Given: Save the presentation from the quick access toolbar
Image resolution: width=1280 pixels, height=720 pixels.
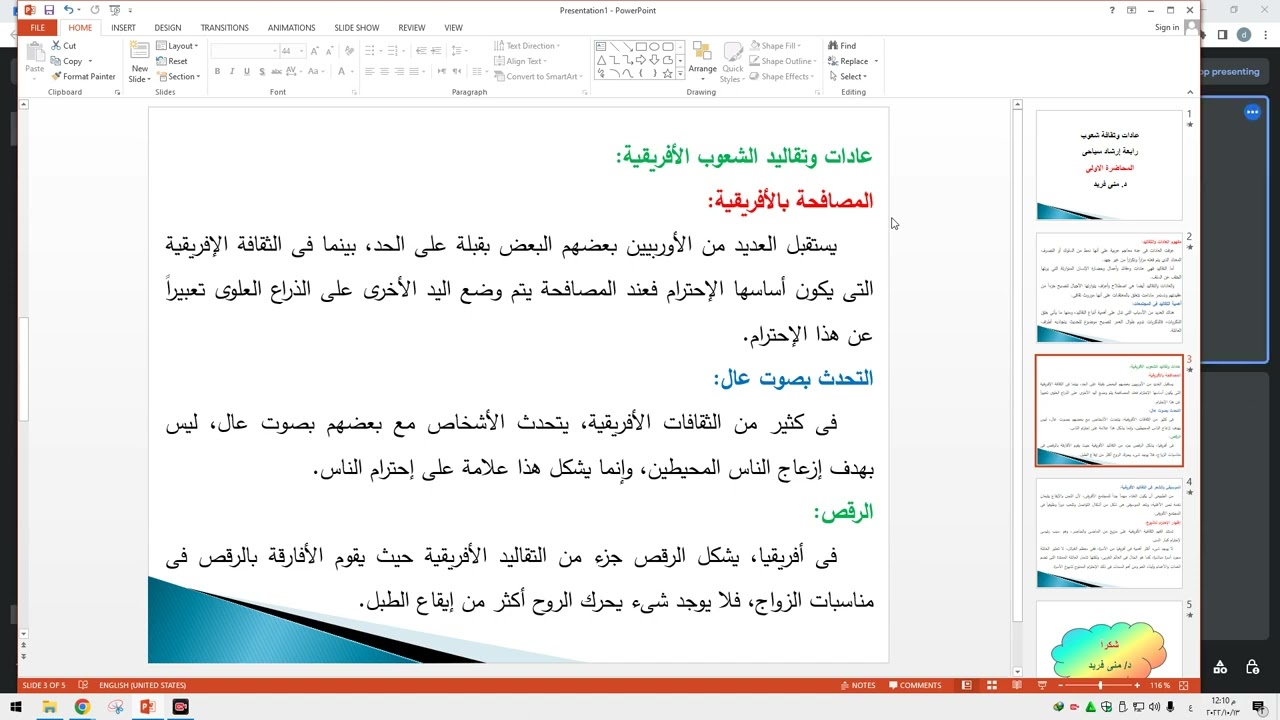Looking at the screenshot, I should pyautogui.click(x=49, y=10).
